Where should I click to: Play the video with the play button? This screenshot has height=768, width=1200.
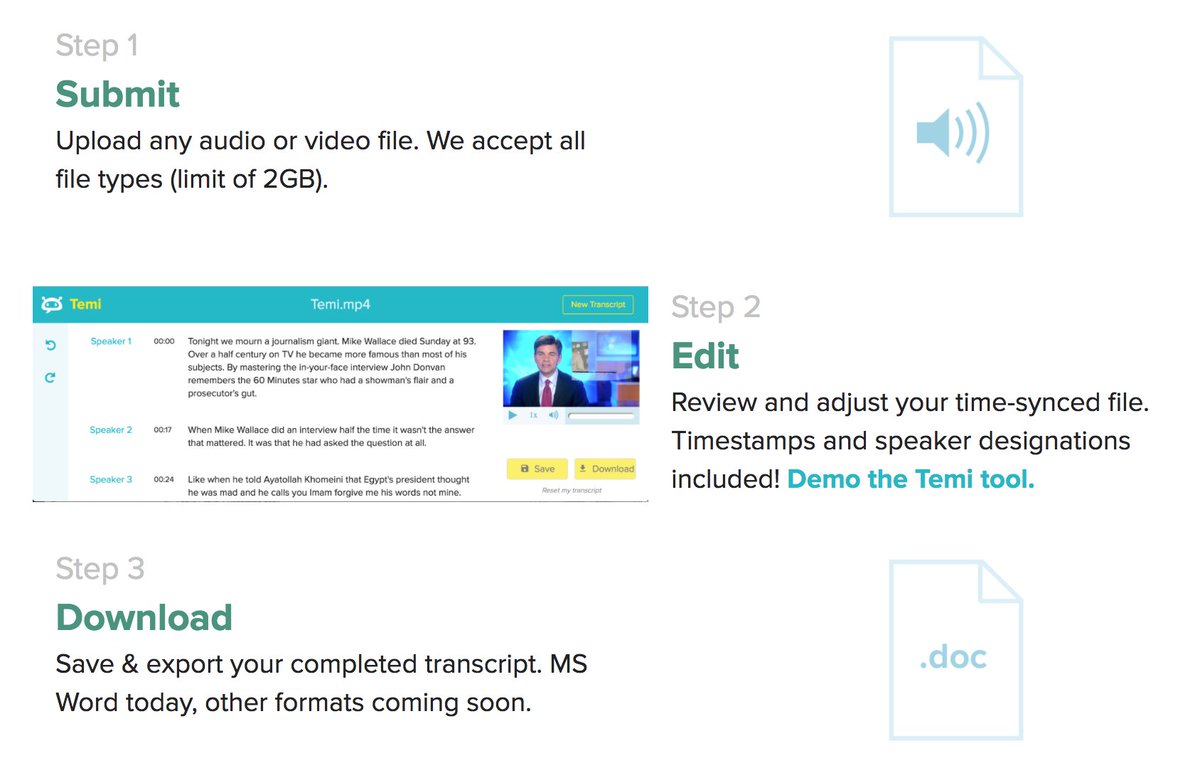click(x=512, y=415)
